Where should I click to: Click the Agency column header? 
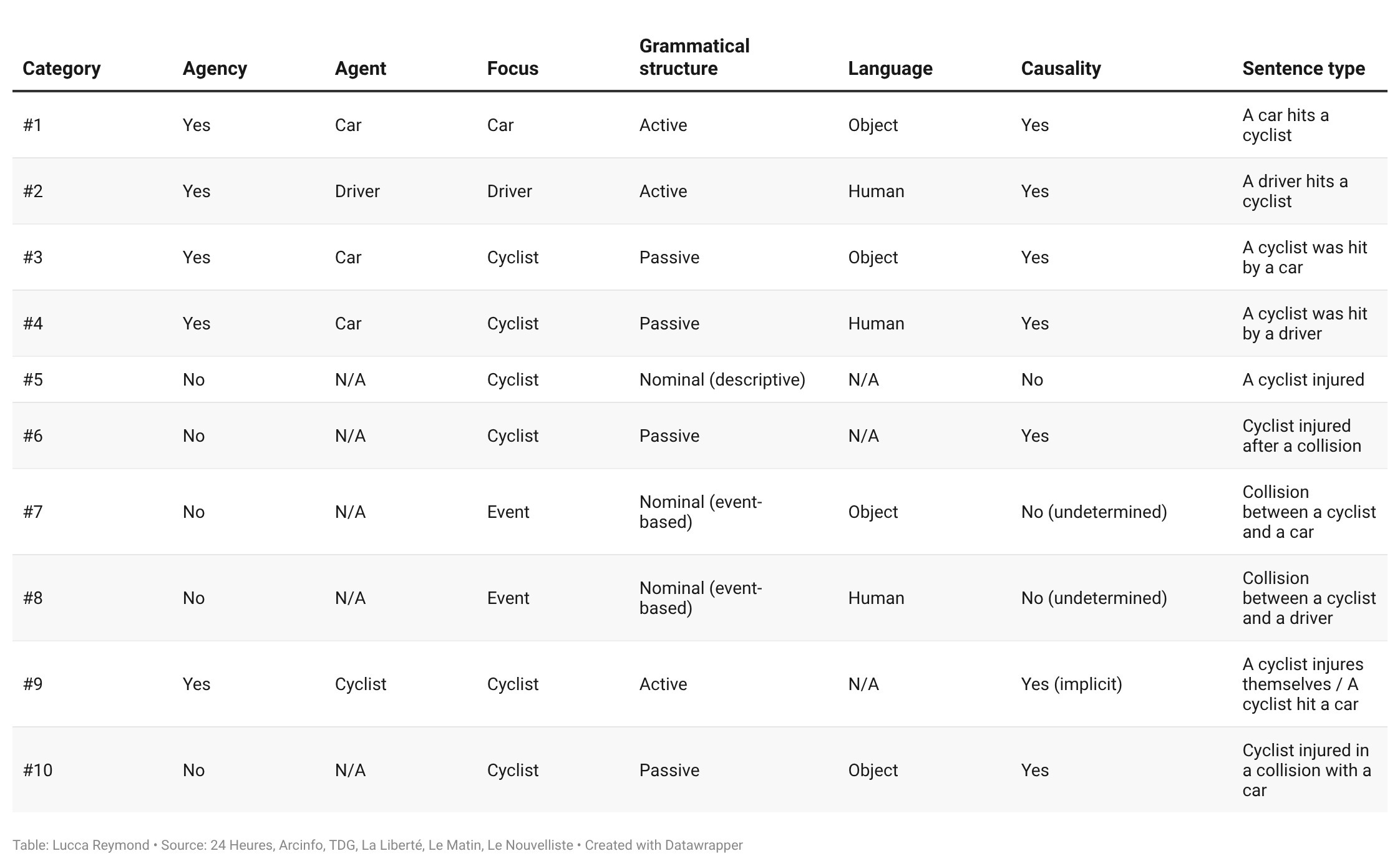point(215,68)
